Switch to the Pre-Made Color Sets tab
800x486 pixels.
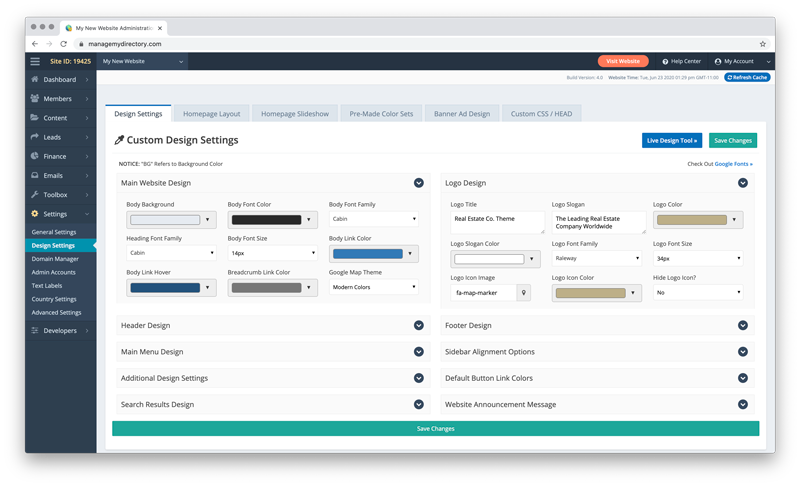click(x=381, y=114)
